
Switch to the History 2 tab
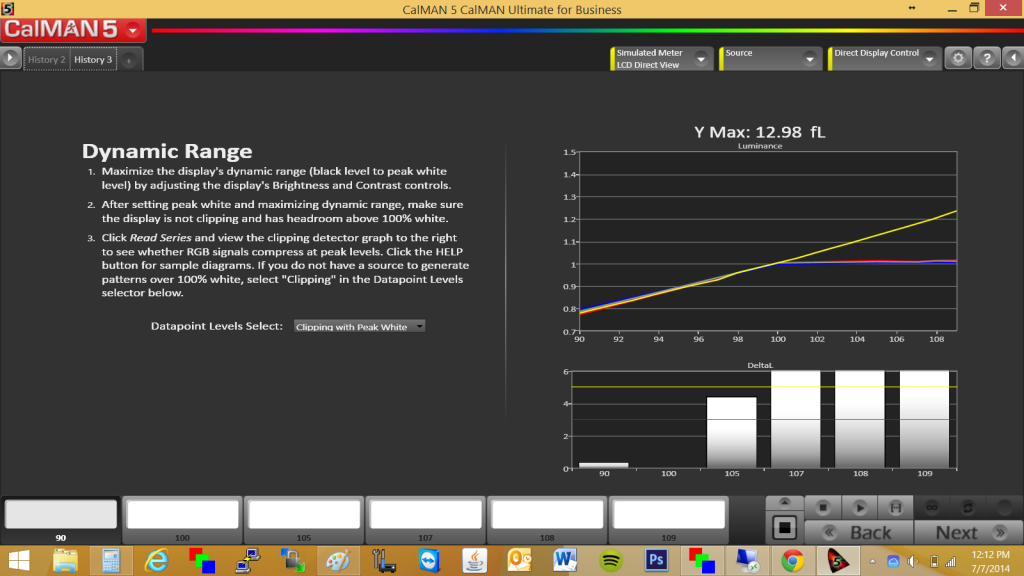pyautogui.click(x=46, y=59)
